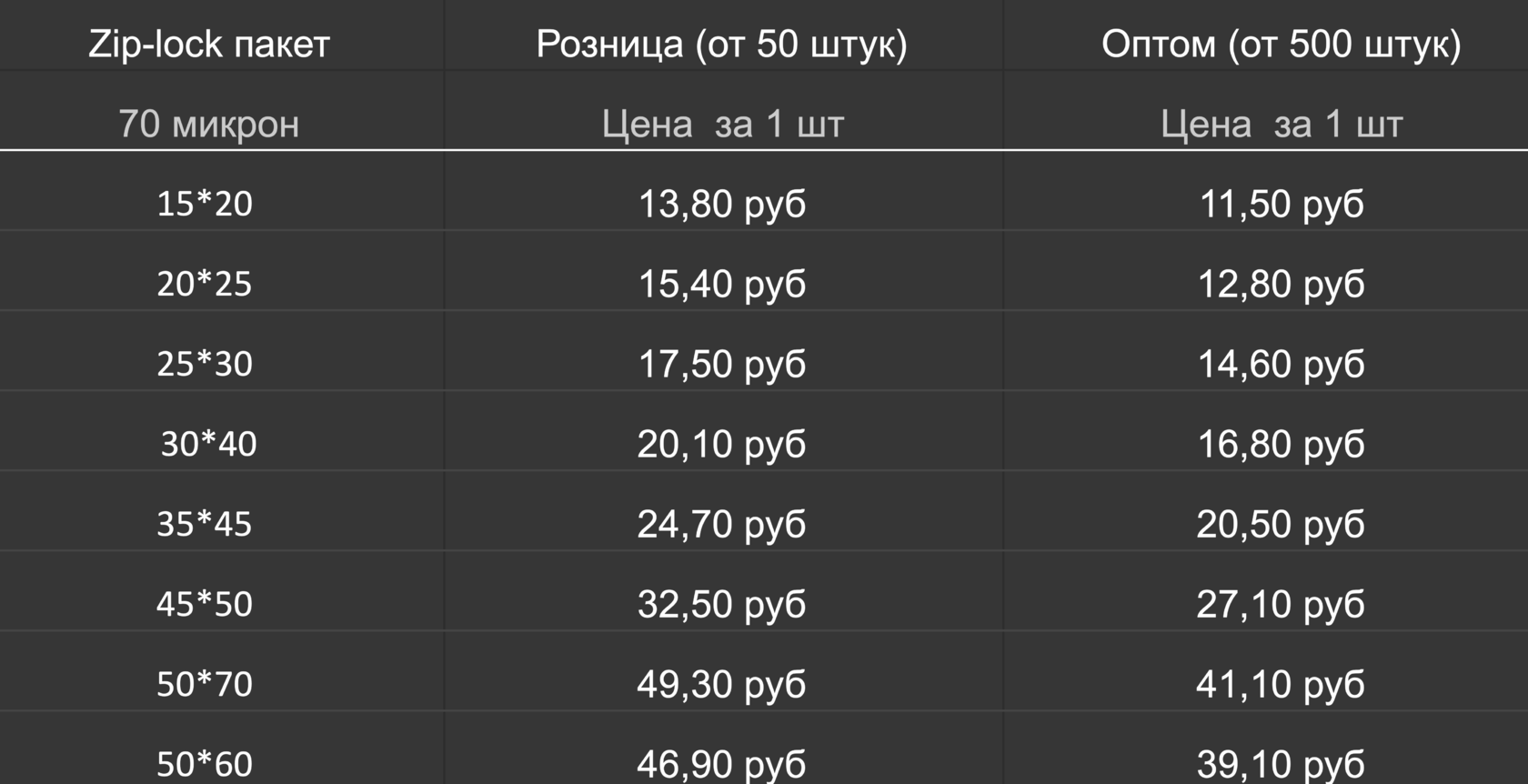Select the 45*50 size cell
The height and width of the screenshot is (784, 1528).
(205, 604)
